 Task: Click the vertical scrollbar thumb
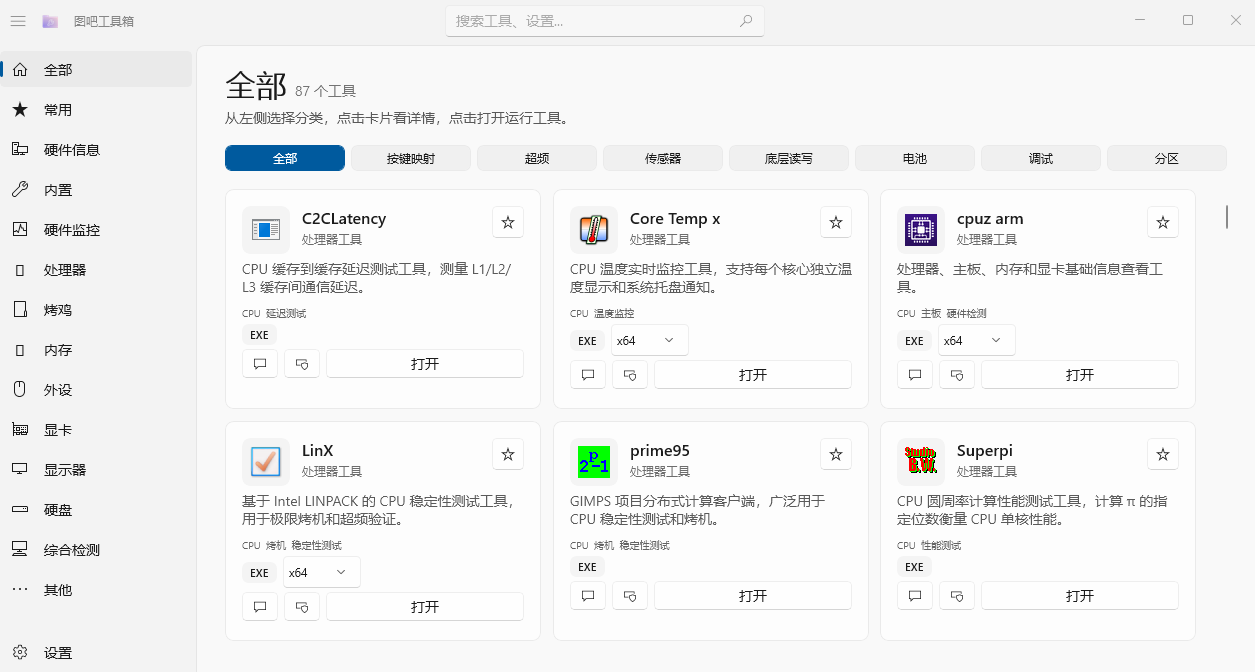pos(1227,217)
